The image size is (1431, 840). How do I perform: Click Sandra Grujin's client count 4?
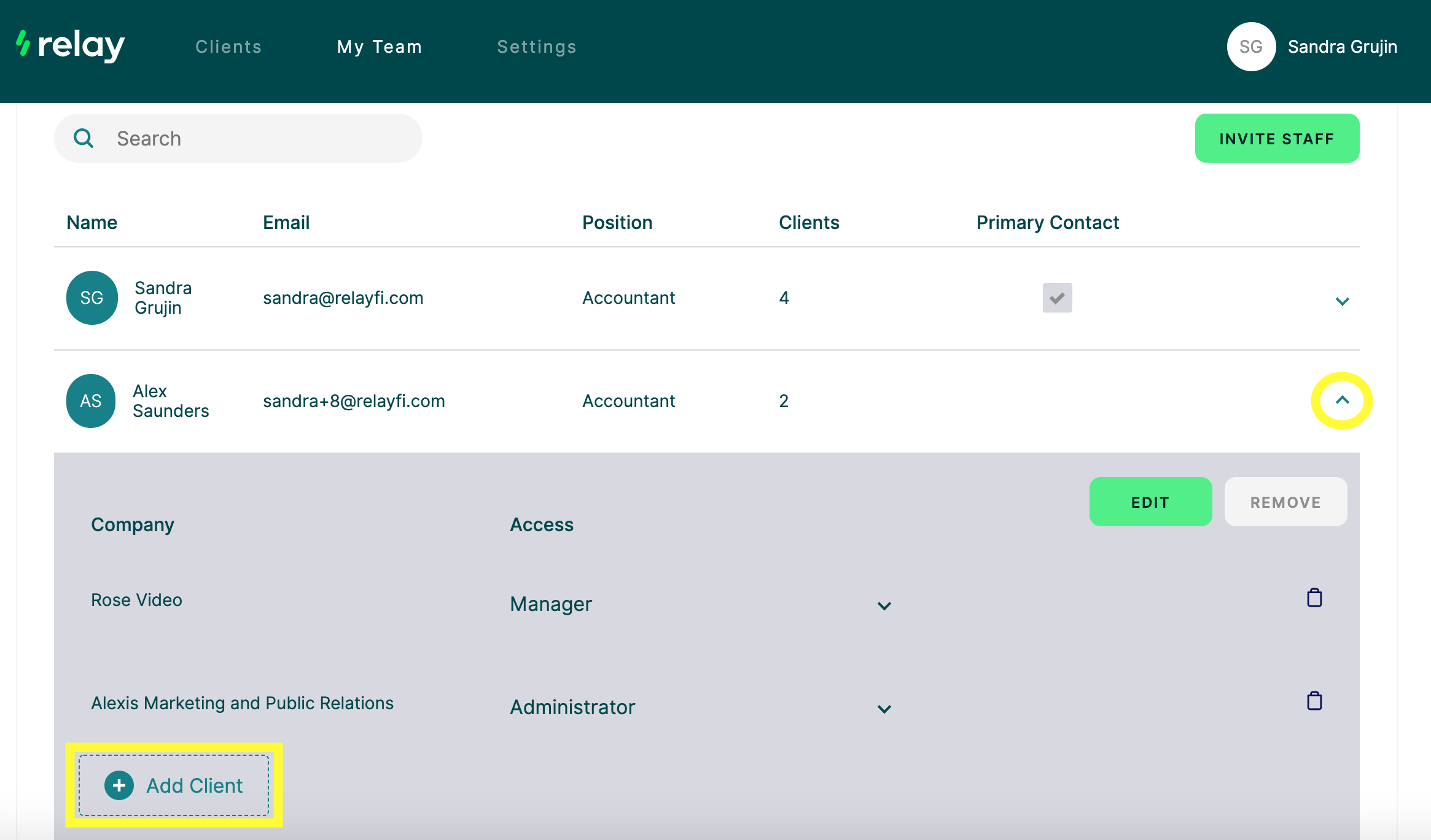[x=784, y=298]
